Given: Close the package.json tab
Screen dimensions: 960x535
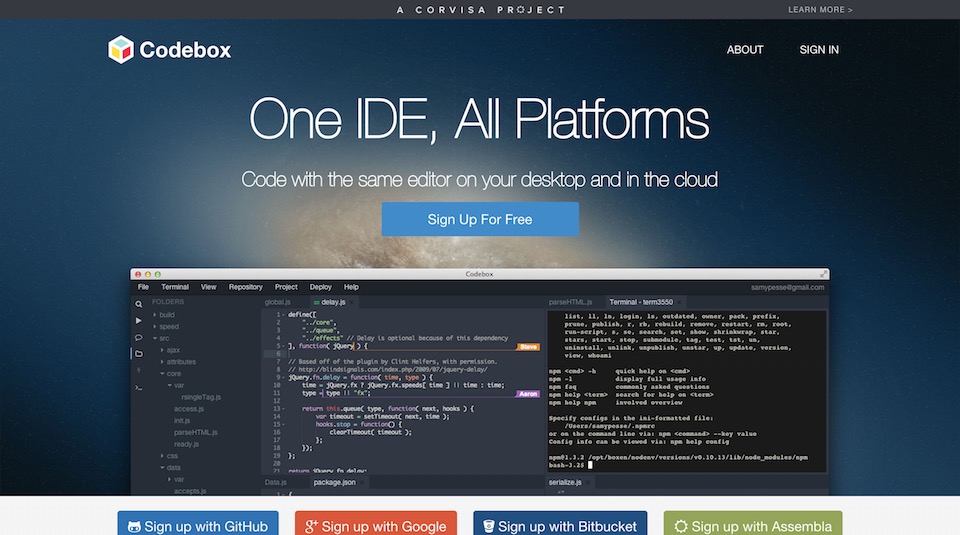Looking at the screenshot, I should (x=361, y=482).
